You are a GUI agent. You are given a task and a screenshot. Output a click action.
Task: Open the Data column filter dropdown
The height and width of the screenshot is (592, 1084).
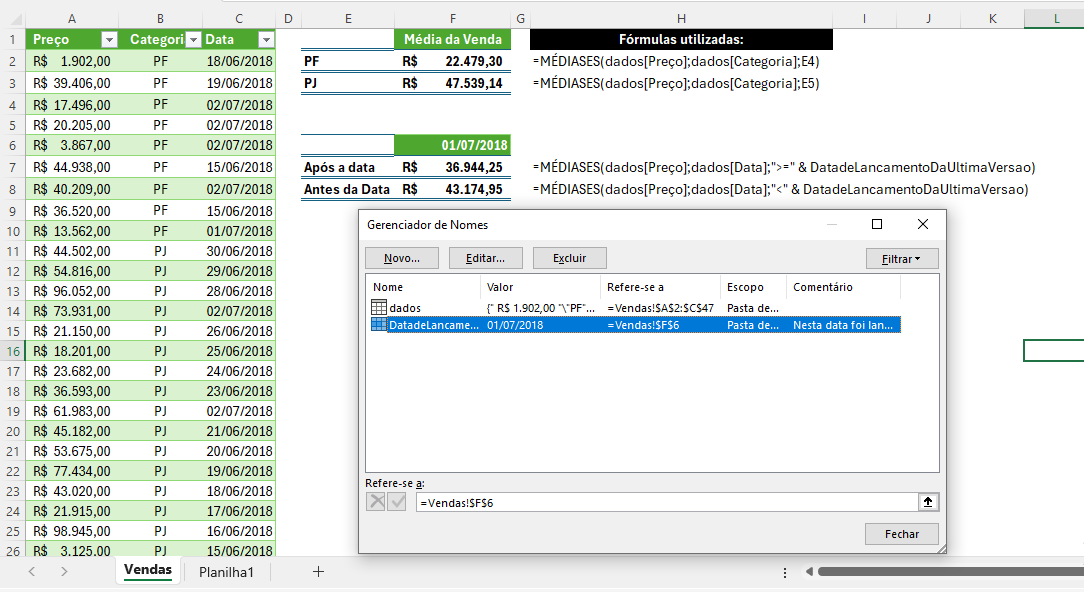click(265, 39)
